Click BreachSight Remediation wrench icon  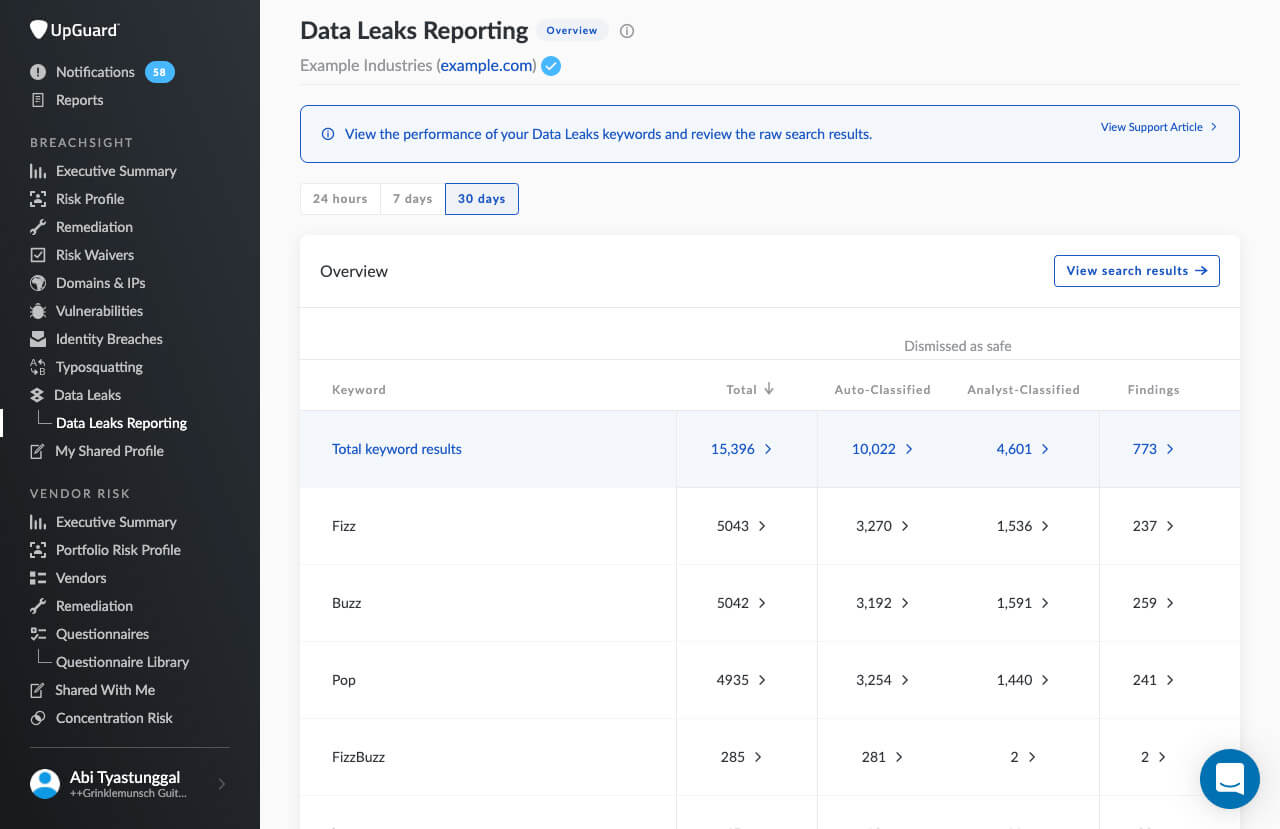38,227
